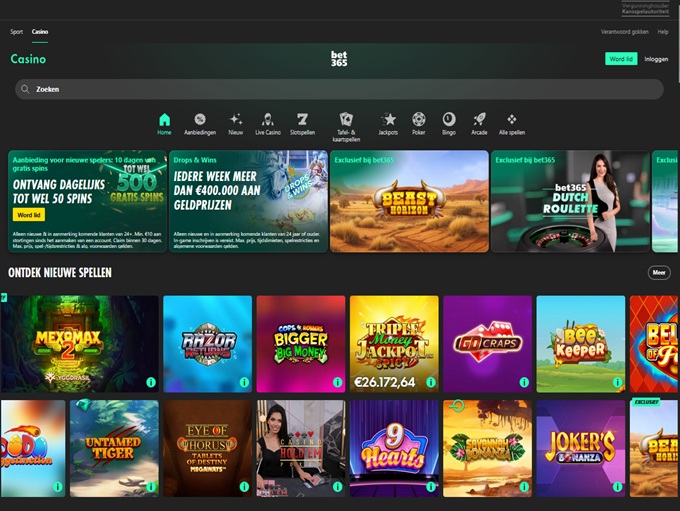Switch to the Sport tab
Screen dimensions: 680x511
pos(16,32)
